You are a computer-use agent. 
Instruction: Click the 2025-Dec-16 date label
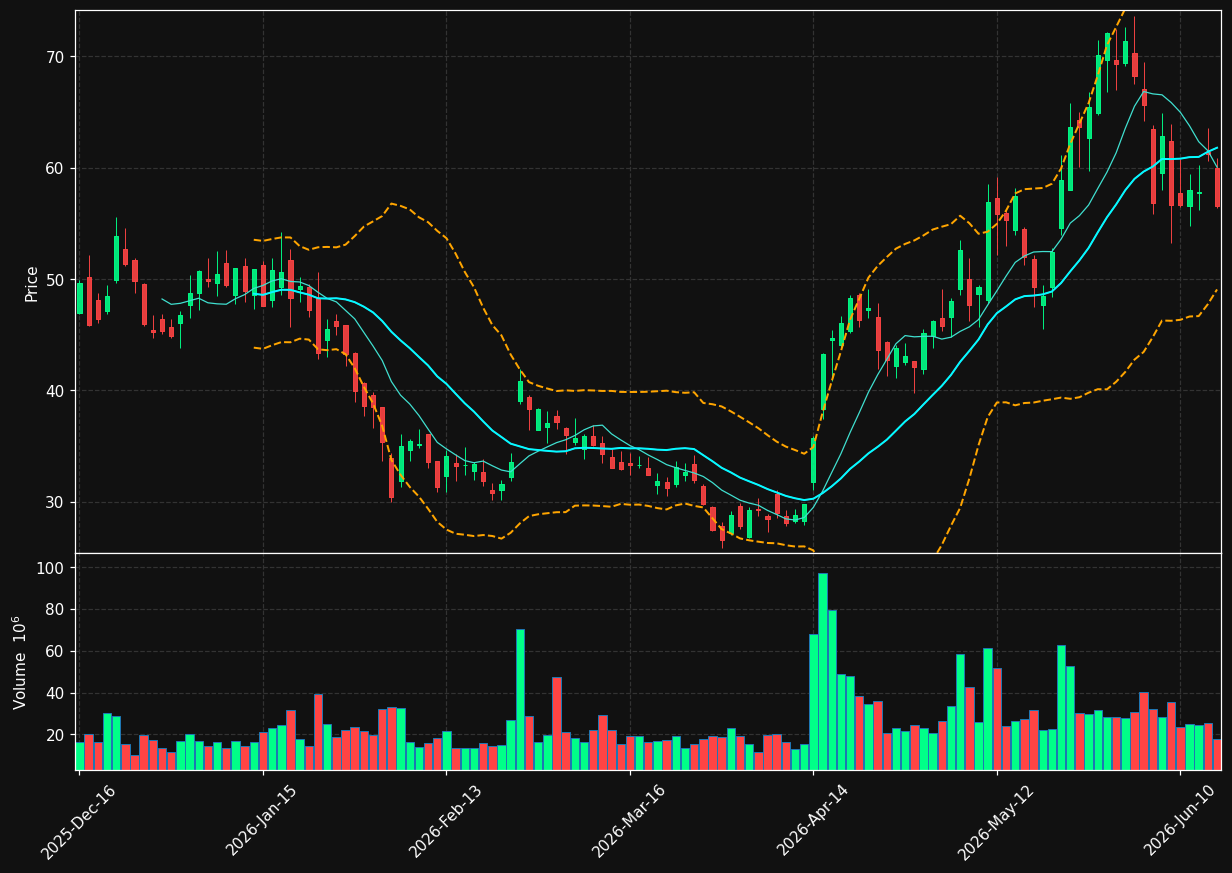(x=79, y=822)
